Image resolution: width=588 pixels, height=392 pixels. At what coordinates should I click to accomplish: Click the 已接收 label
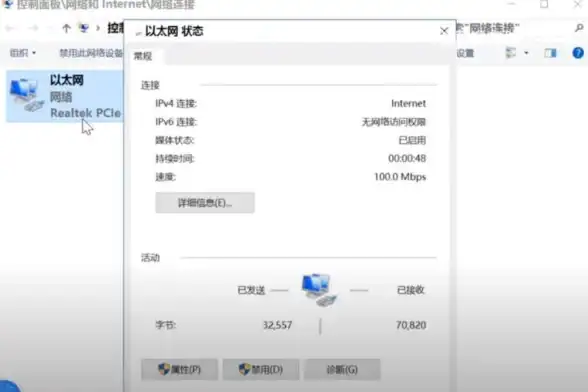coord(411,290)
